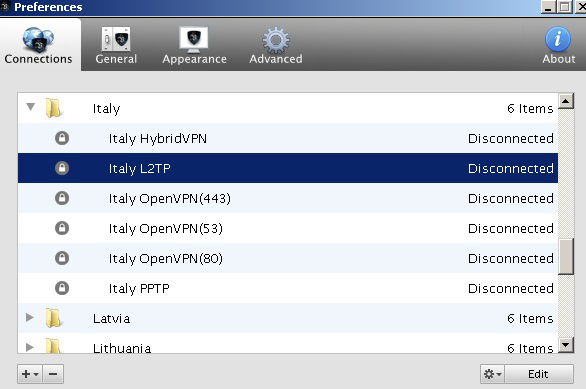Image resolution: width=586 pixels, height=389 pixels.
Task: Click the Latvia folder's 6 Items count
Action: (530, 318)
